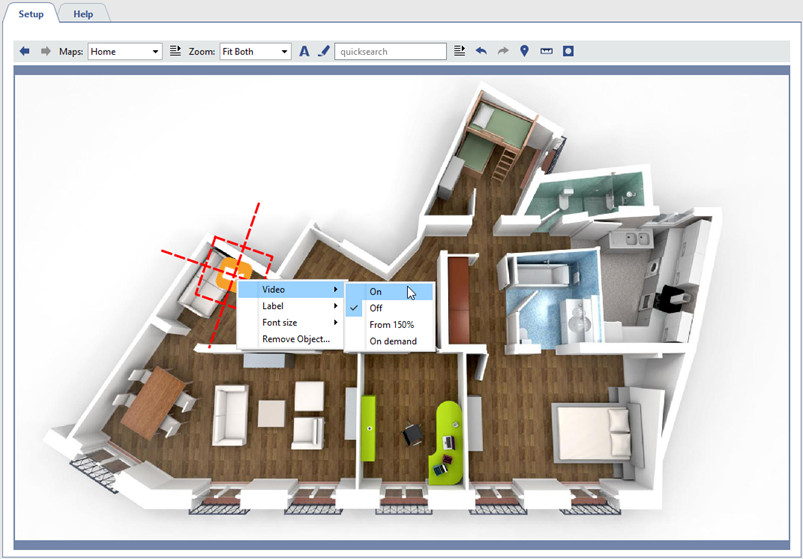Click the grey forward arrow icon
803x559 pixels.
tap(45, 51)
